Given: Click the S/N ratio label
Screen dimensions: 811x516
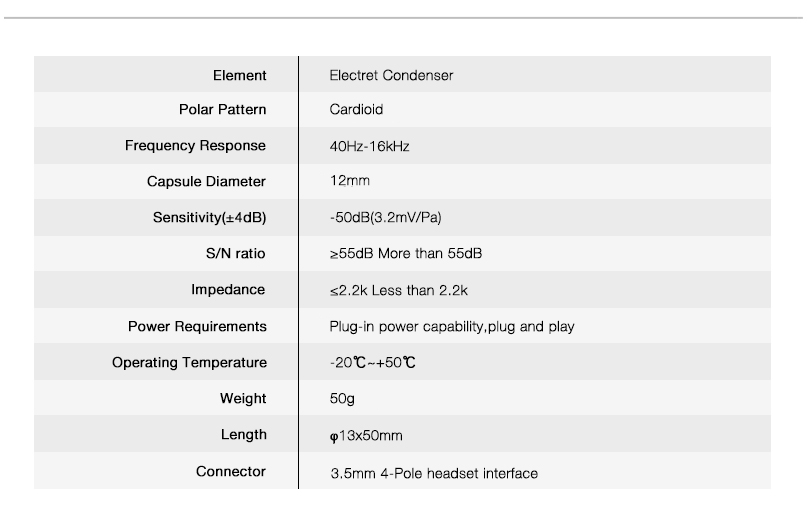Looking at the screenshot, I should [x=235, y=253].
